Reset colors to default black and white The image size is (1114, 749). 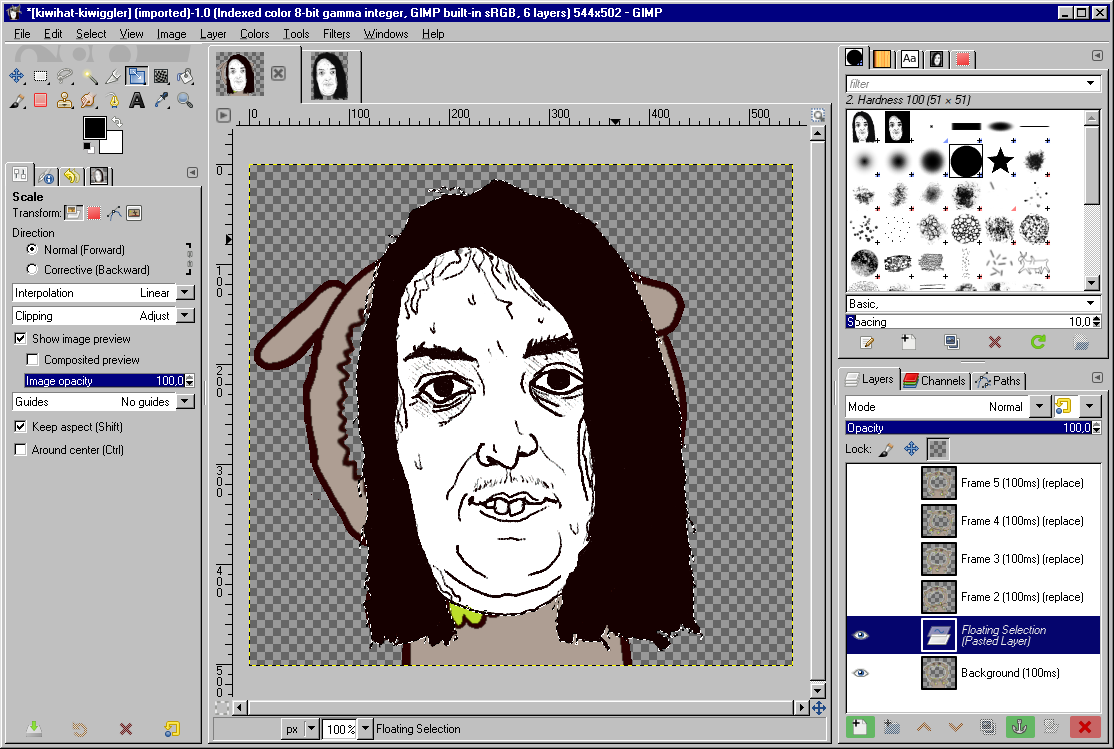(88, 148)
